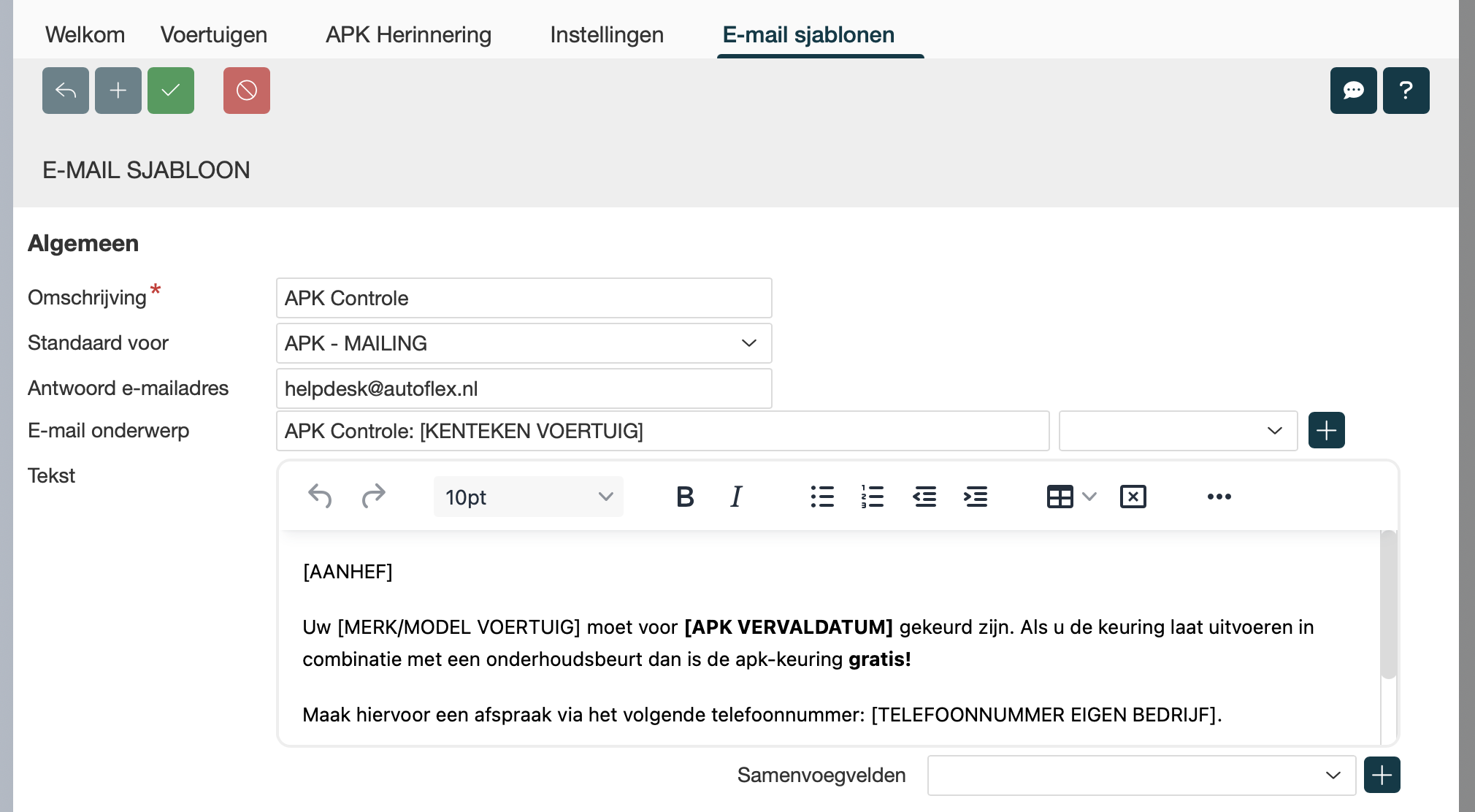
Task: Click the editor's redo arrow
Action: pyautogui.click(x=373, y=497)
